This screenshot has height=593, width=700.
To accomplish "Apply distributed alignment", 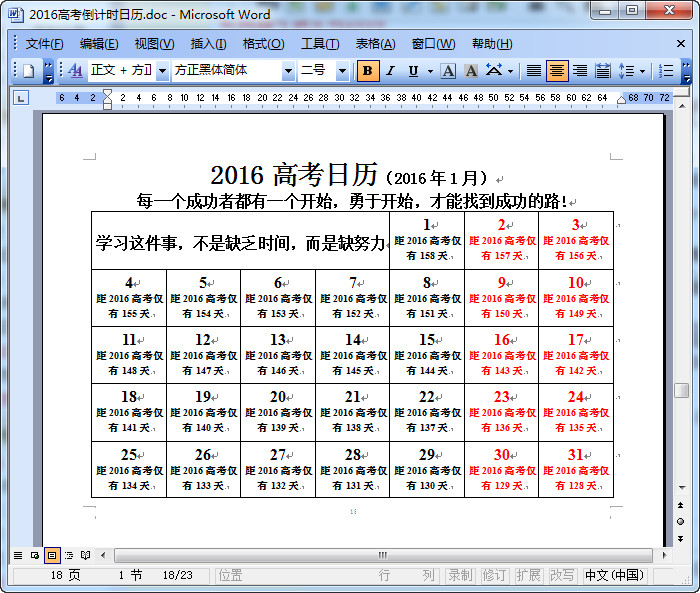I will pos(603,71).
